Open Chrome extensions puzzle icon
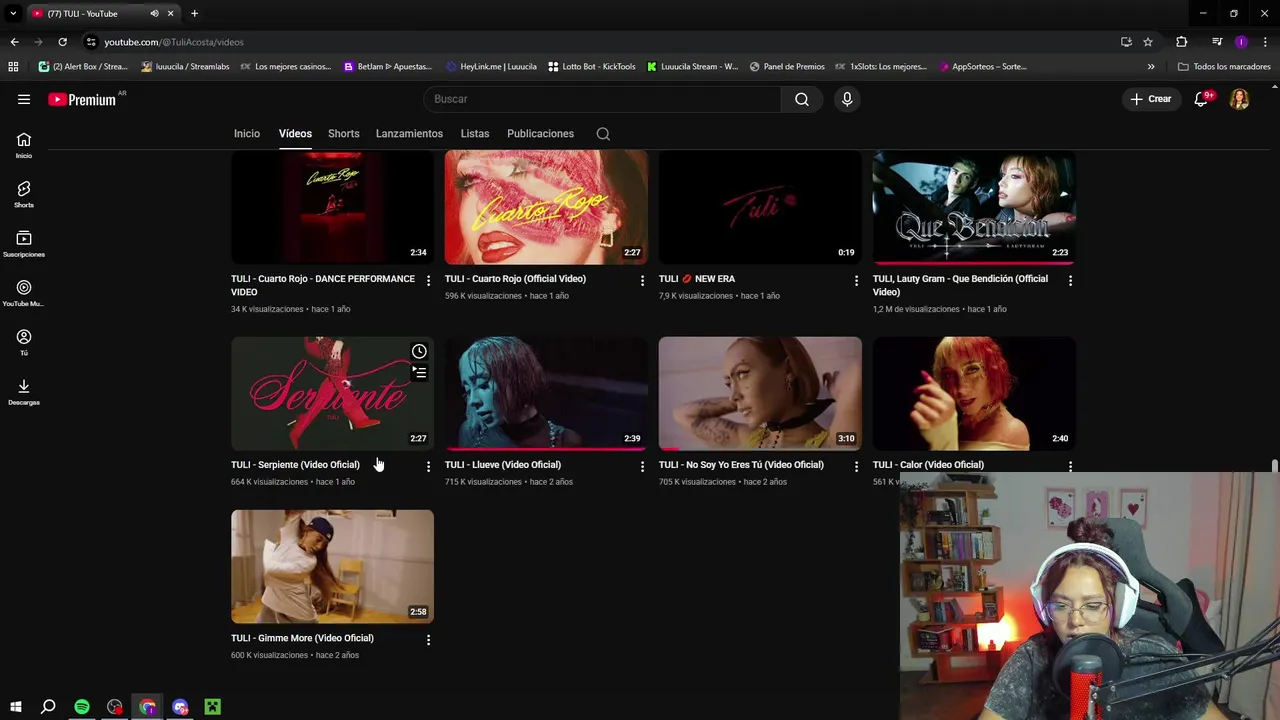 click(1182, 42)
